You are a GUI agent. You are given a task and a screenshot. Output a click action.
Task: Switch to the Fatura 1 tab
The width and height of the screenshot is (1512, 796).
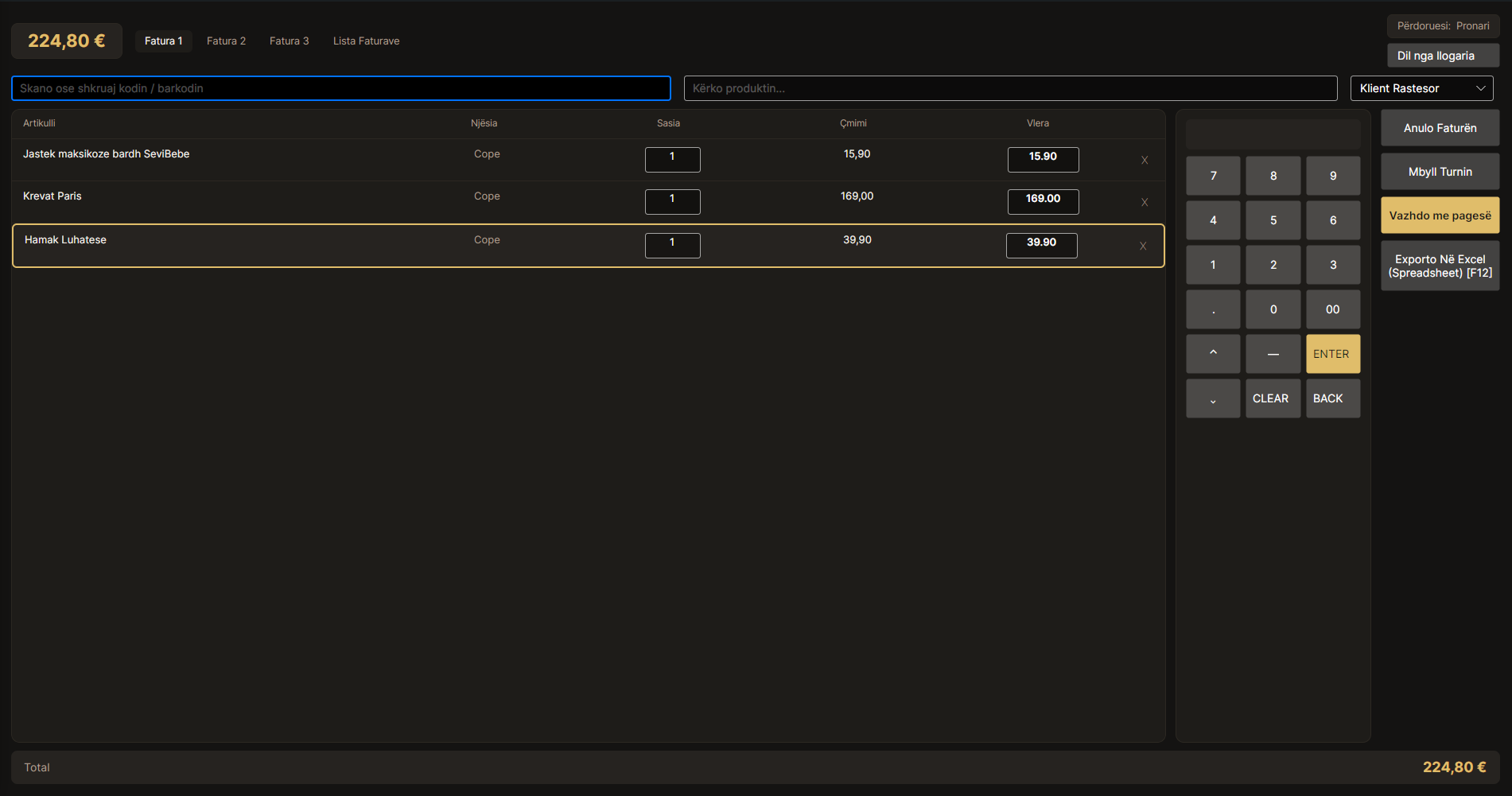163,41
